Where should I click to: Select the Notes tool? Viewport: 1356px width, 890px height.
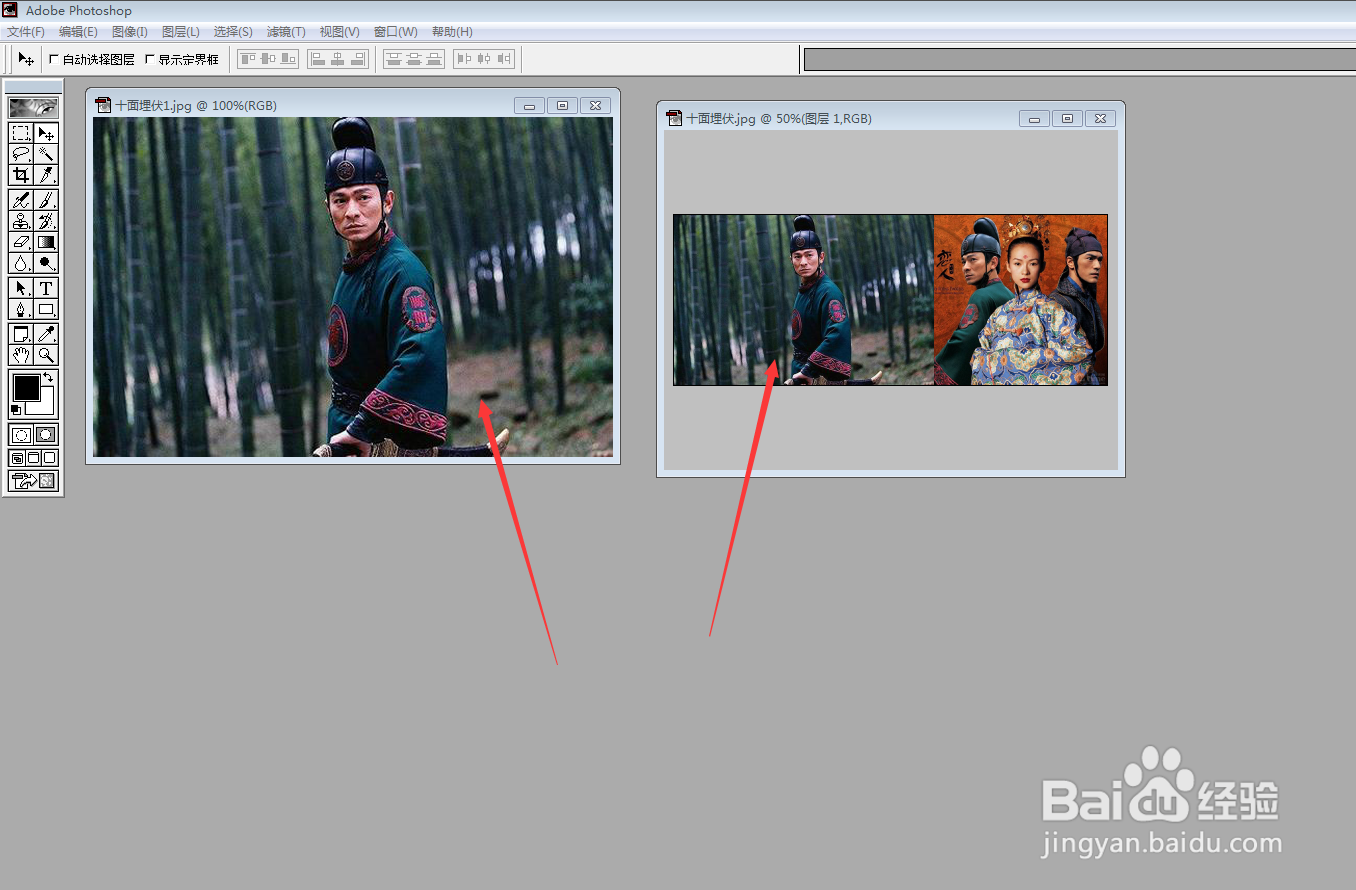pyautogui.click(x=21, y=334)
